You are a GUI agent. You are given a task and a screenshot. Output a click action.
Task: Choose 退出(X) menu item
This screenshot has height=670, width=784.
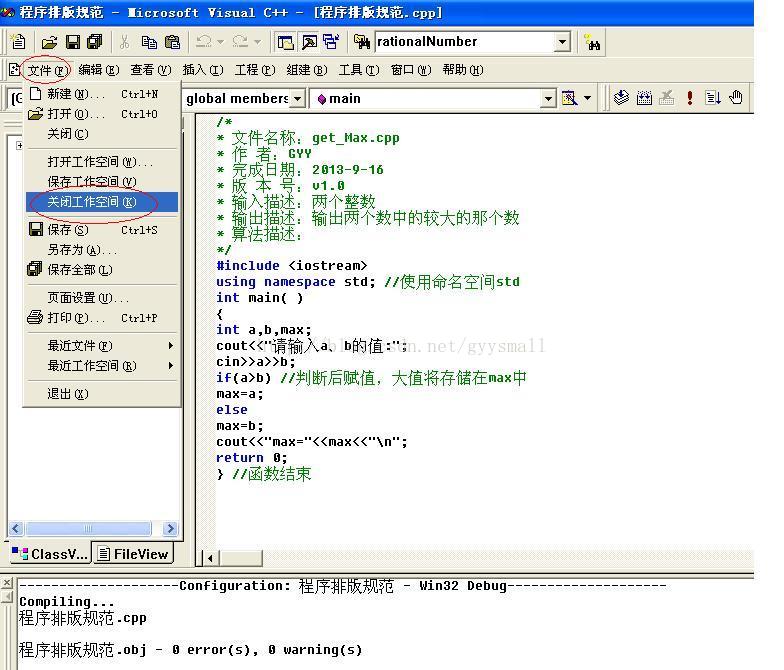coord(102,394)
